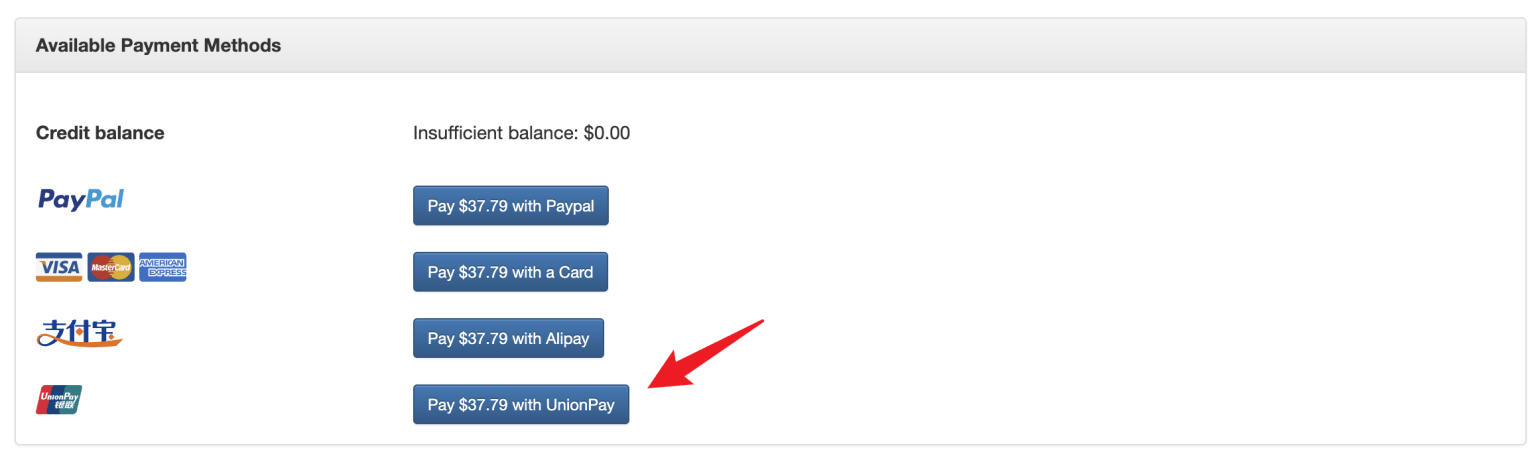Click the PayPal logo
The image size is (1536, 460).
pos(80,199)
